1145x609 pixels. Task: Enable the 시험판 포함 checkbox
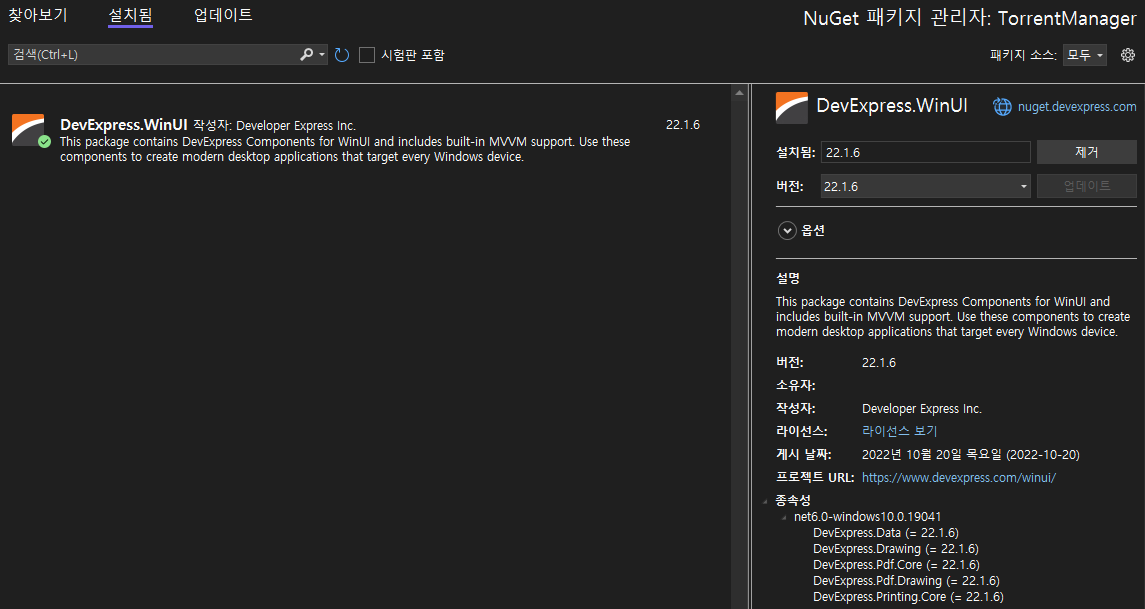click(367, 55)
